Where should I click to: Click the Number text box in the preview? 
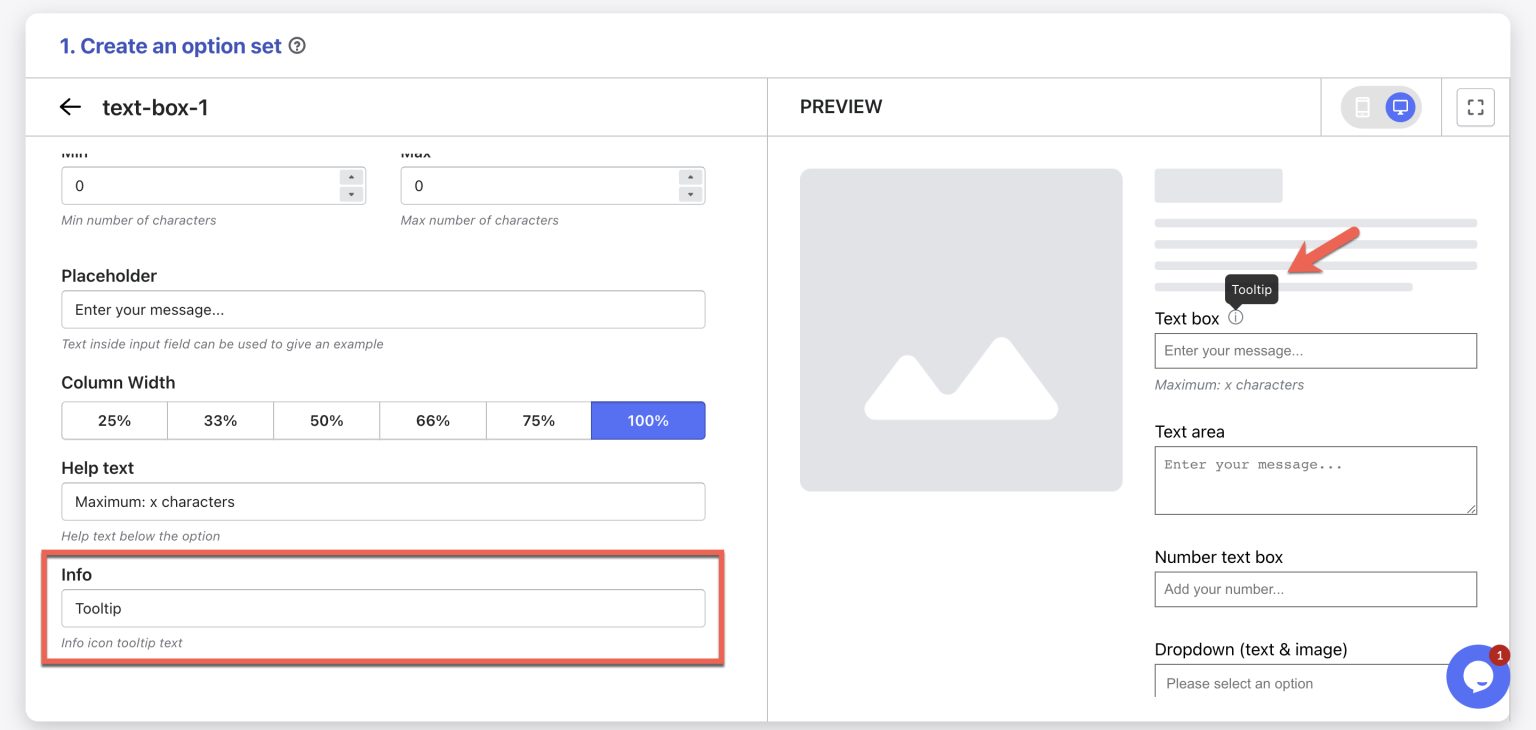[1315, 589]
